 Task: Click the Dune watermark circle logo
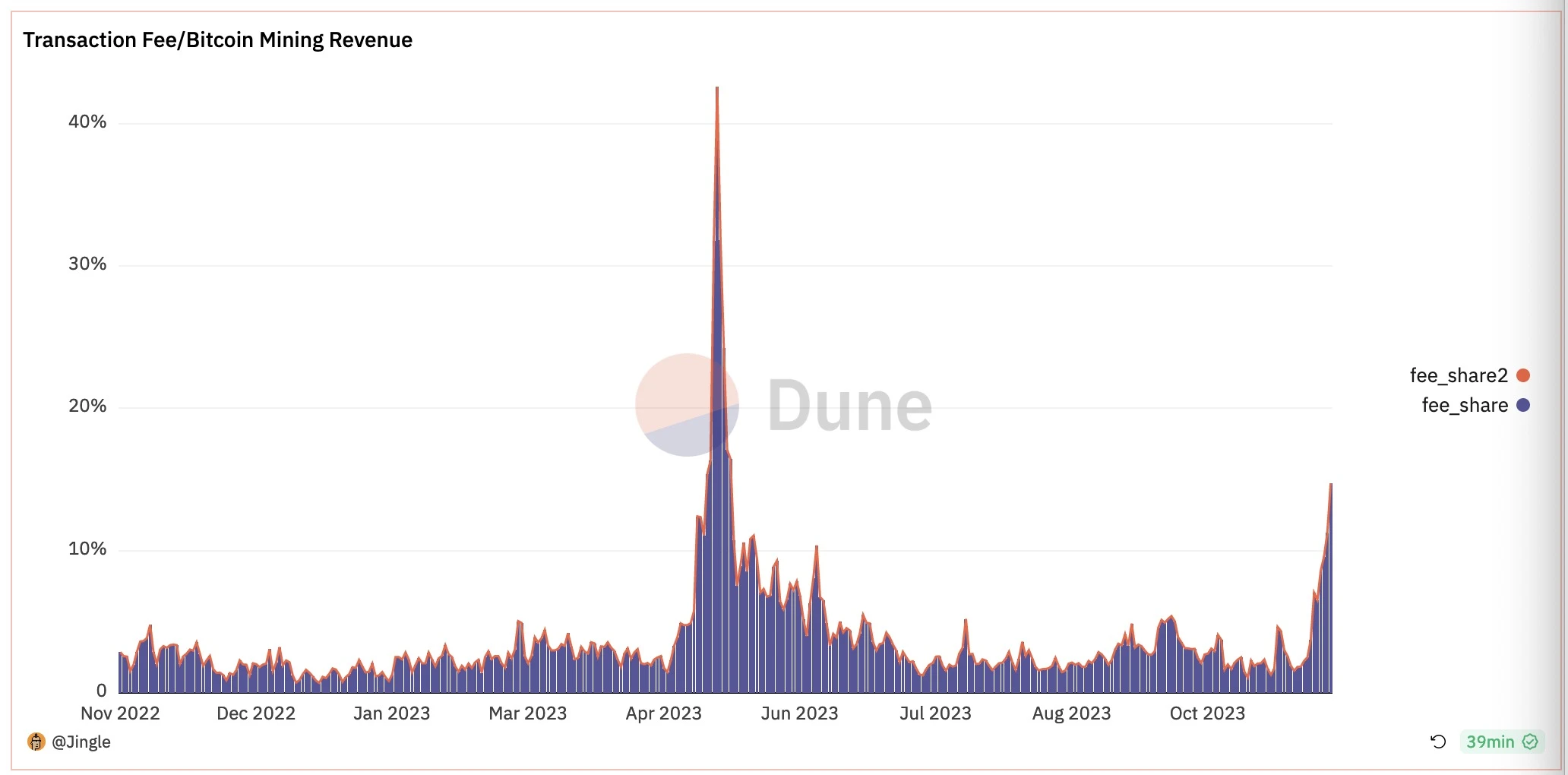[x=686, y=405]
